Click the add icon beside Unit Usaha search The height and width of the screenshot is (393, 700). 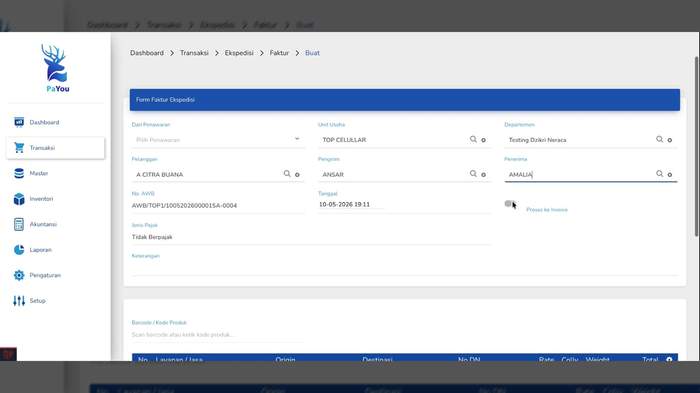coord(483,140)
